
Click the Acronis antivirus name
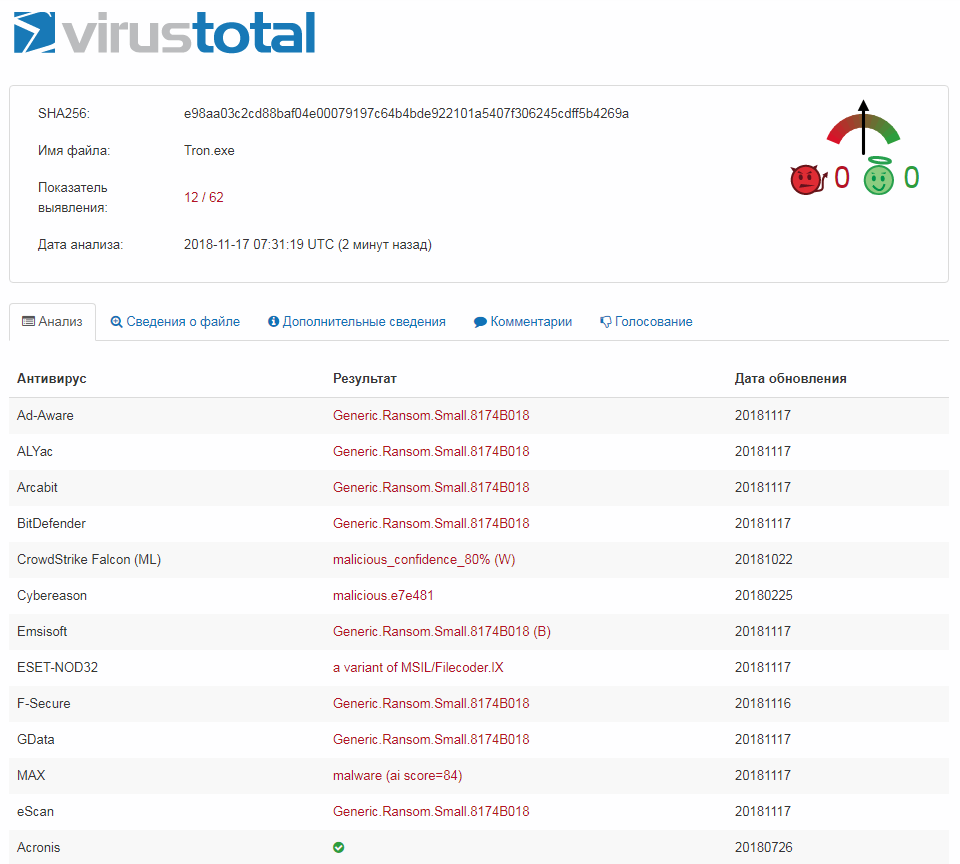[x=39, y=847]
